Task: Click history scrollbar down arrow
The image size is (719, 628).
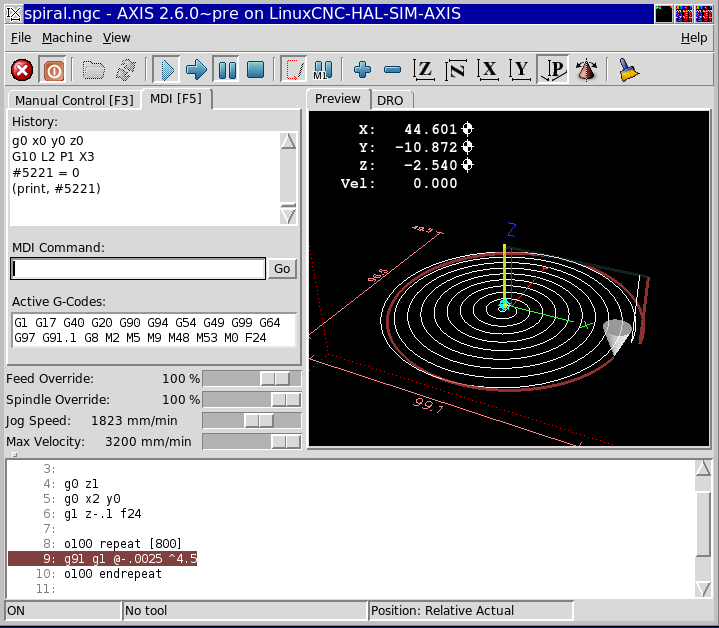Action: (x=288, y=215)
